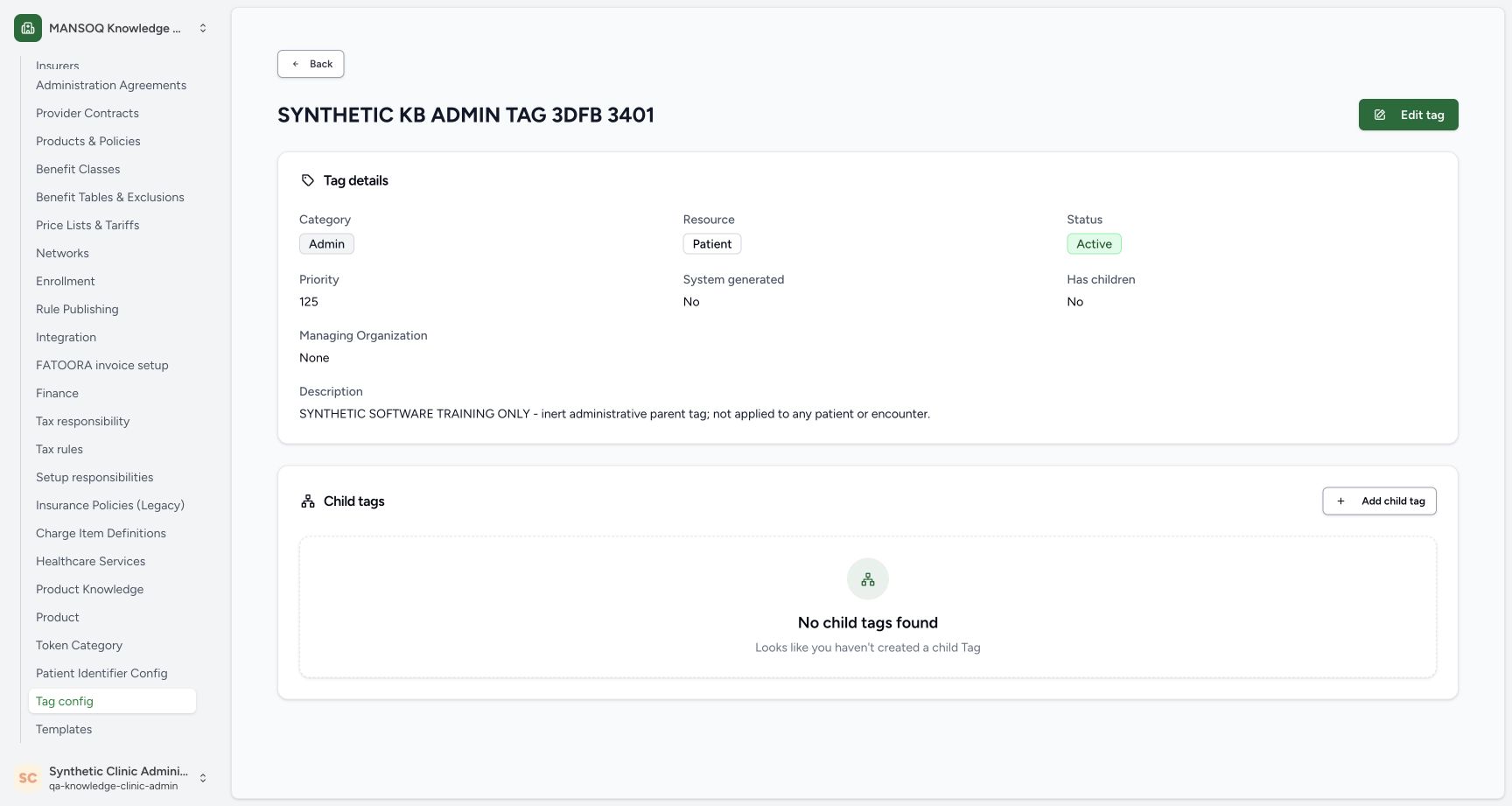Open the user account menu chevron
1512x806 pixels.
pyautogui.click(x=203, y=778)
